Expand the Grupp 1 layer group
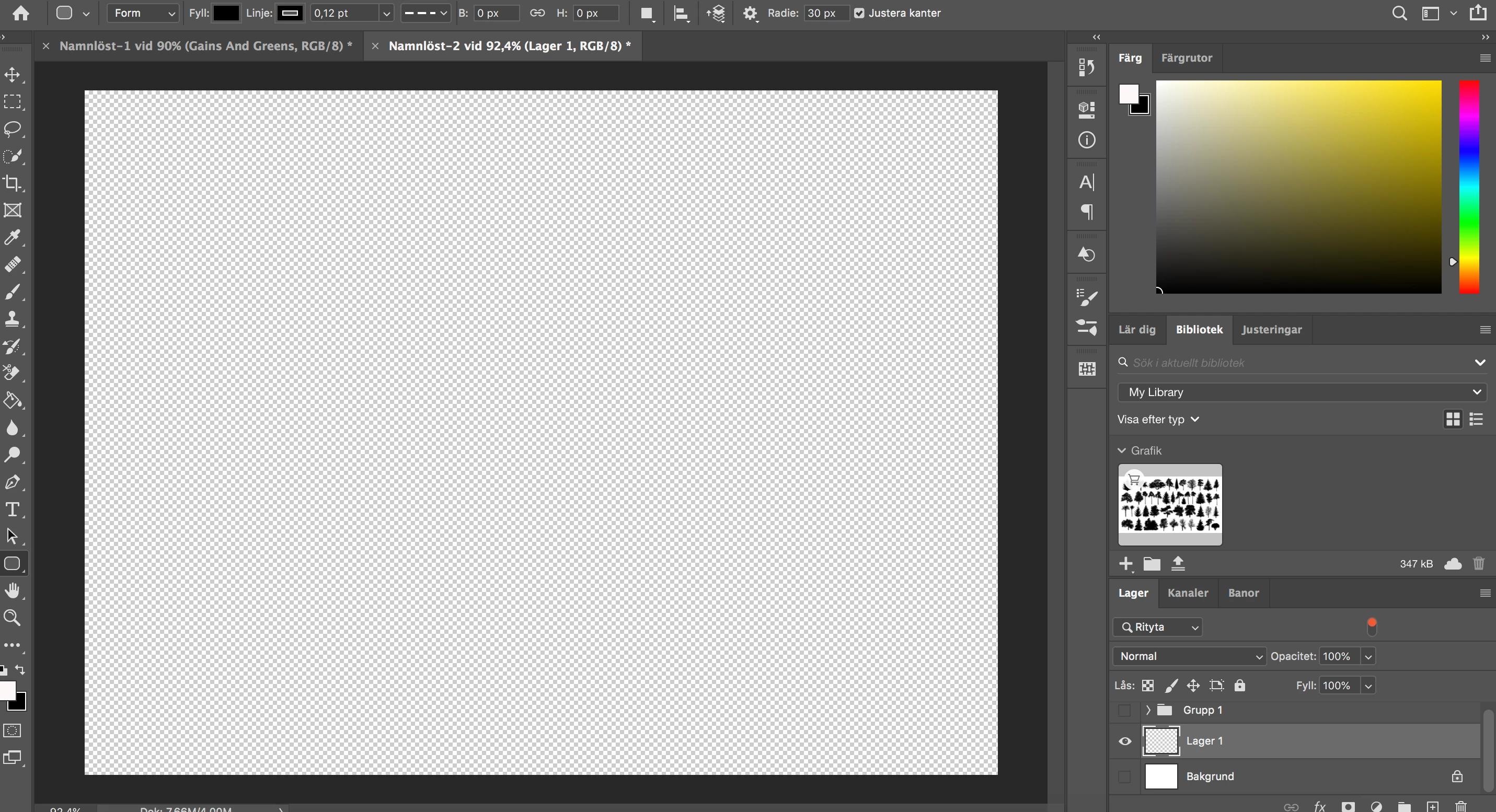Image resolution: width=1496 pixels, height=812 pixels. click(x=1148, y=710)
